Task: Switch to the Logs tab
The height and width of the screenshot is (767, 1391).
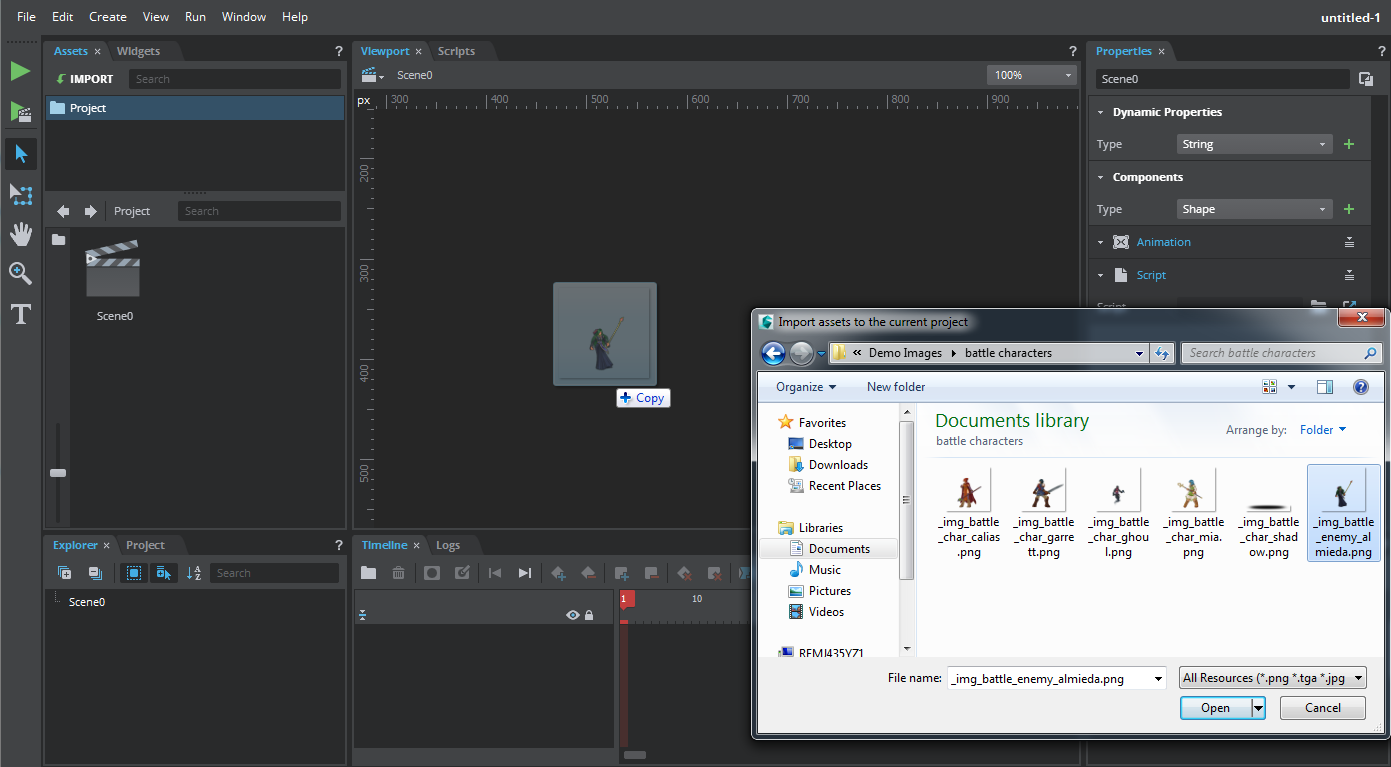Action: 448,545
